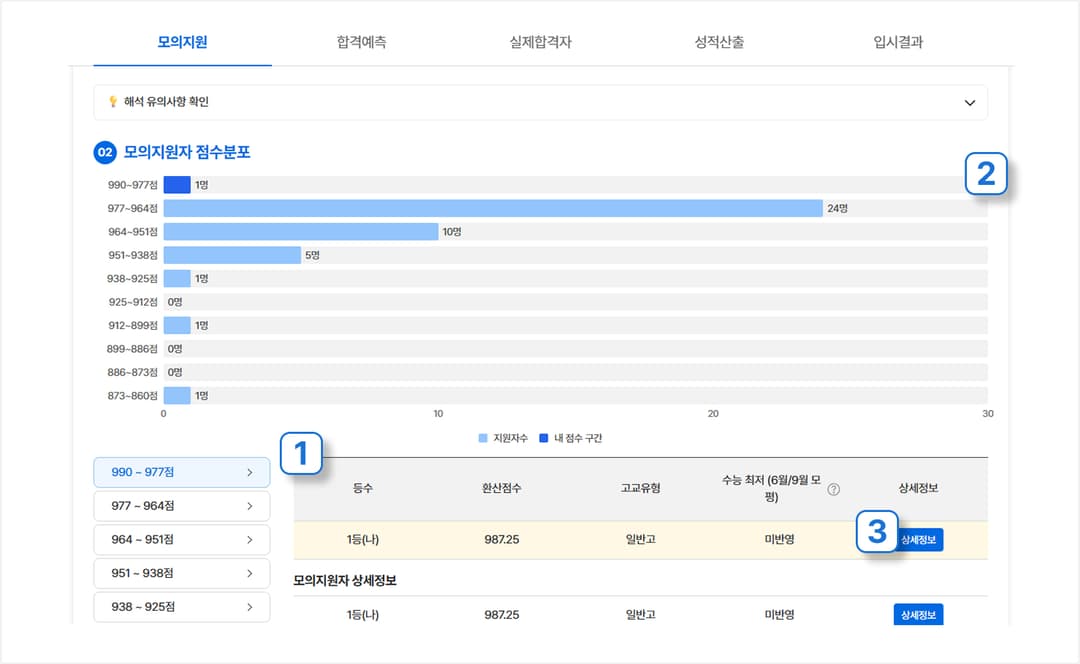1080x664 pixels.
Task: Click the 912~899점 bar in chart
Action: tap(177, 325)
